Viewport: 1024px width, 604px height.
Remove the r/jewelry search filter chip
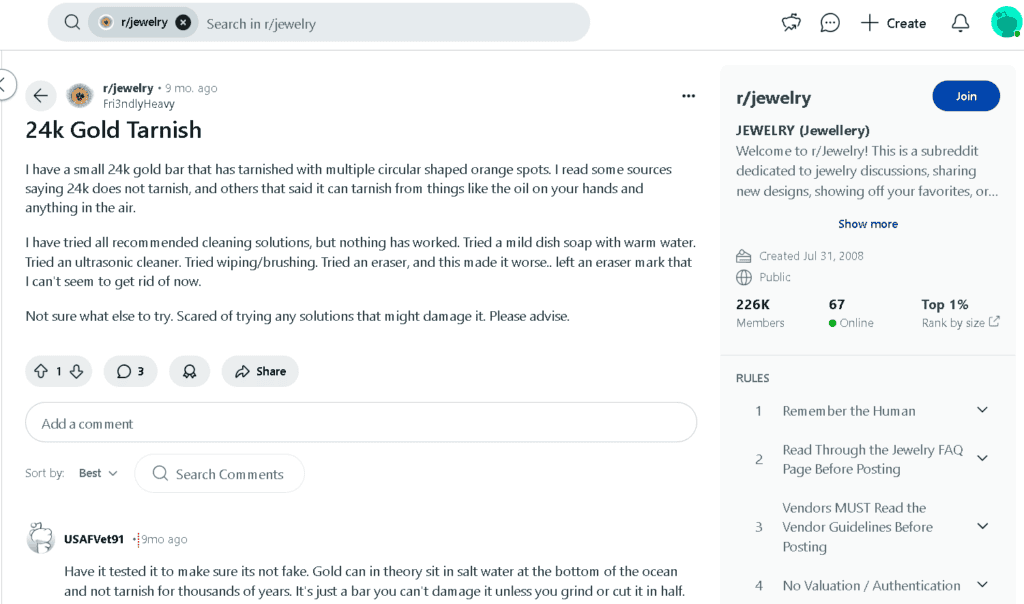pos(184,22)
